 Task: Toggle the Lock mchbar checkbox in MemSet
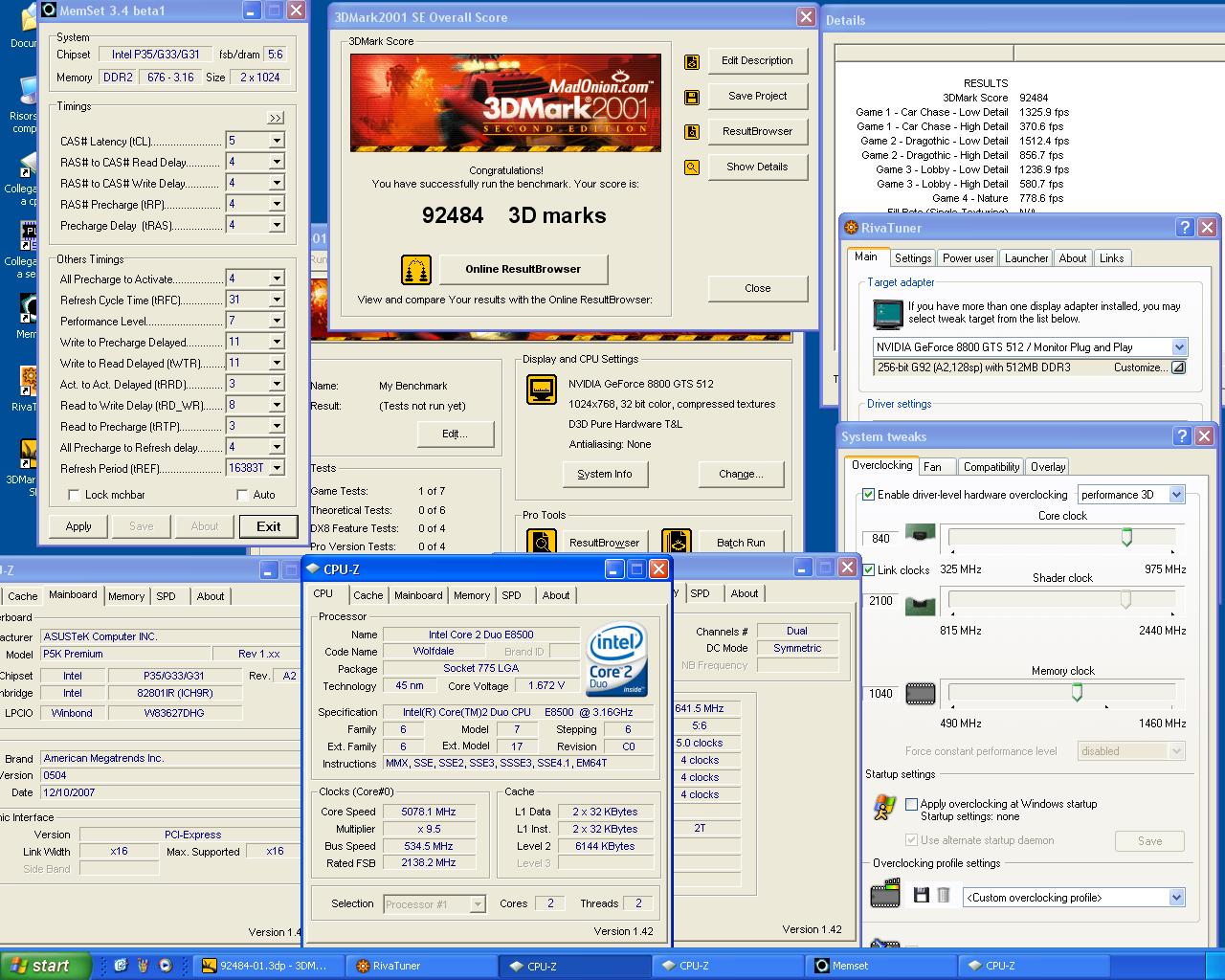pyautogui.click(x=74, y=495)
